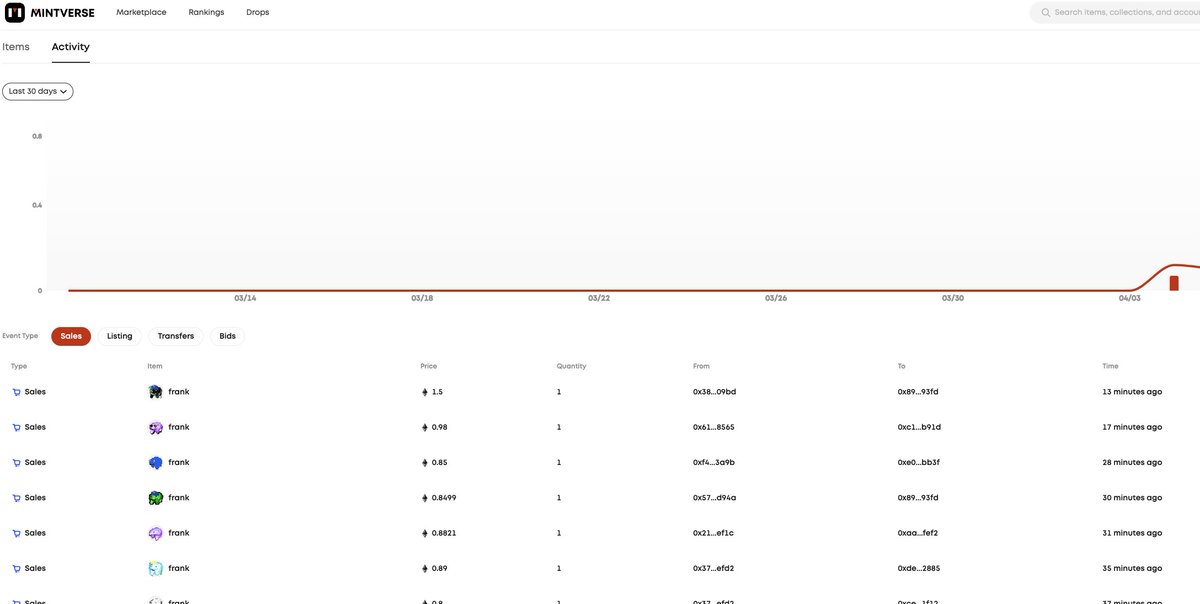Toggle the Bids event type filter
The image size is (1200, 604).
click(227, 336)
